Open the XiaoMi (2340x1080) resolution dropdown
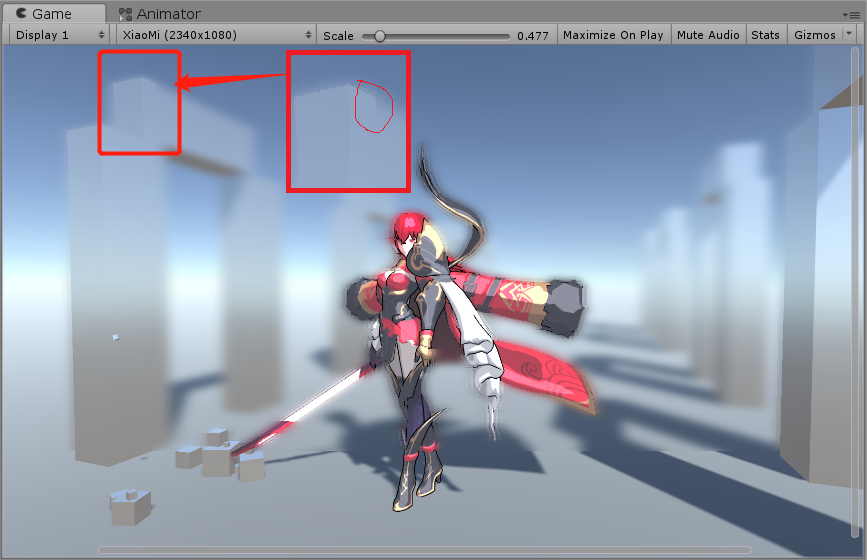Viewport: 867px width, 560px height. (216, 35)
